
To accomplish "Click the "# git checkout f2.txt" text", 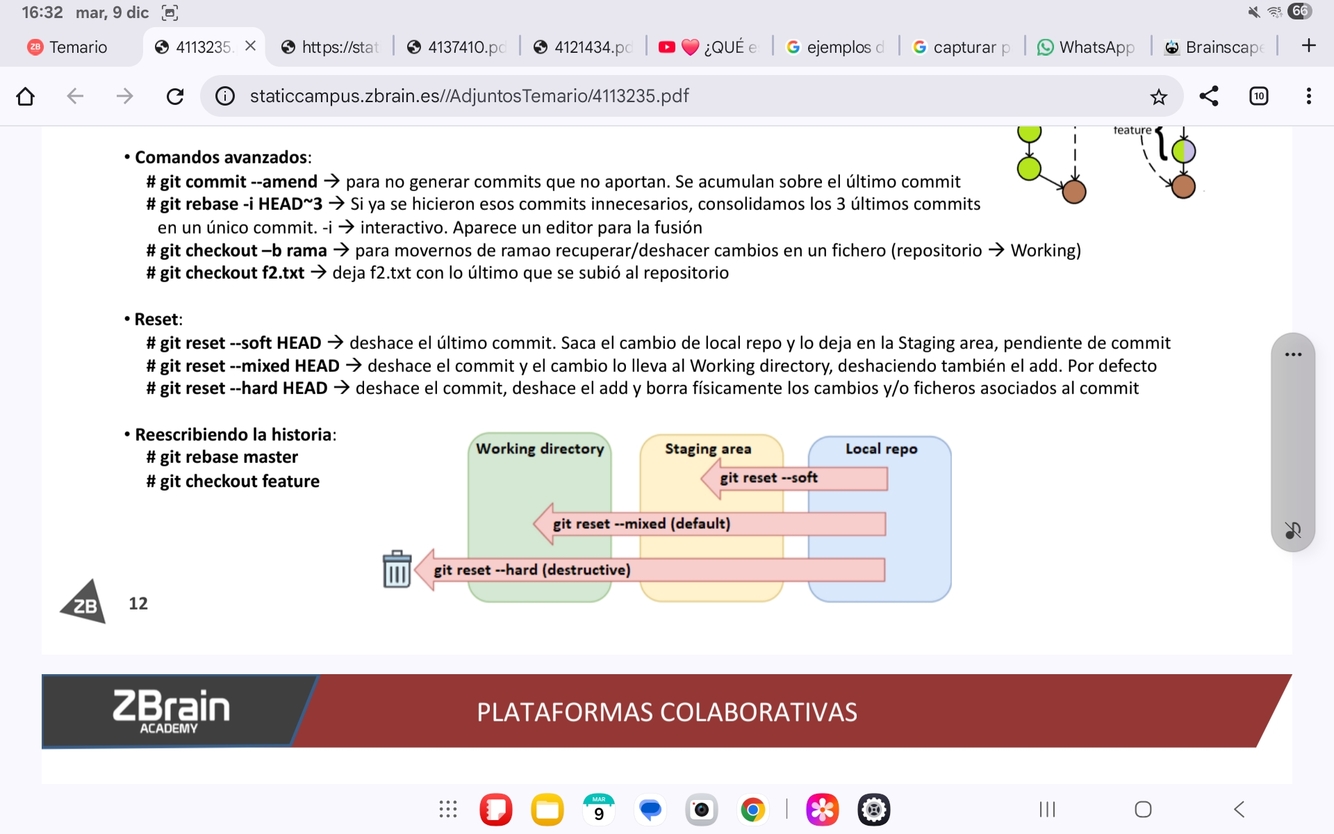I will coord(225,273).
